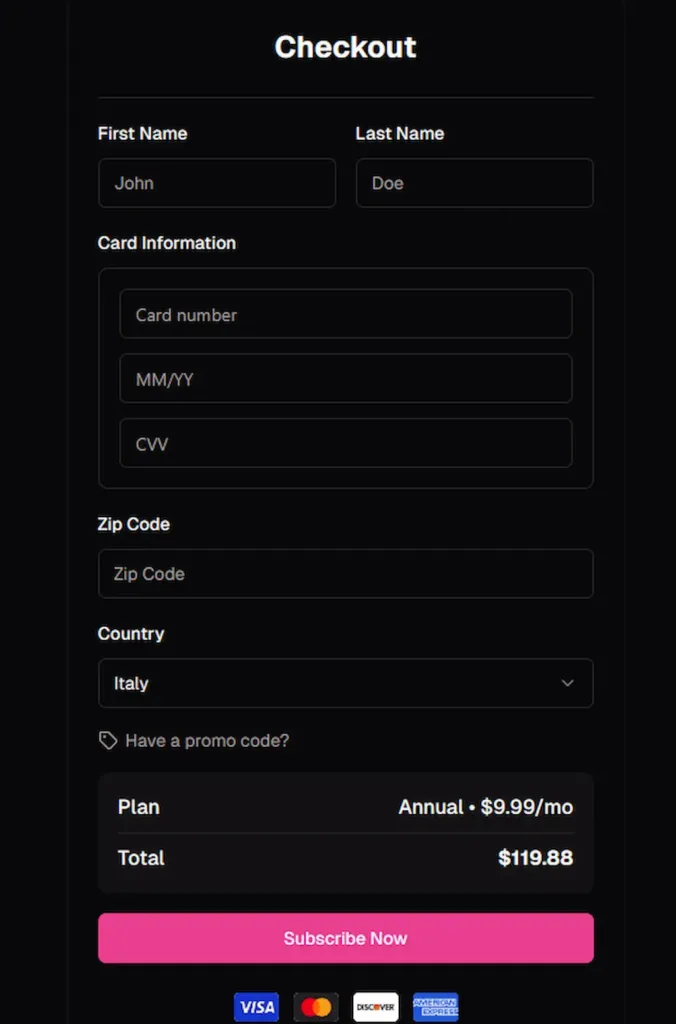Click the promo code tag icon
The image size is (676, 1024).
point(107,740)
